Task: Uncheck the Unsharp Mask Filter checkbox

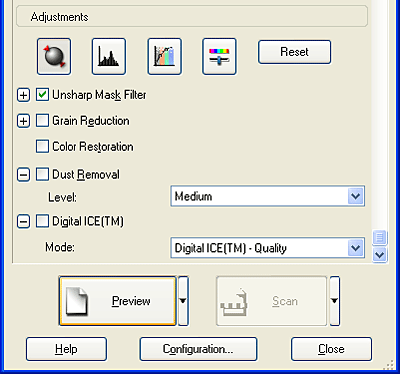Action: [x=42, y=95]
